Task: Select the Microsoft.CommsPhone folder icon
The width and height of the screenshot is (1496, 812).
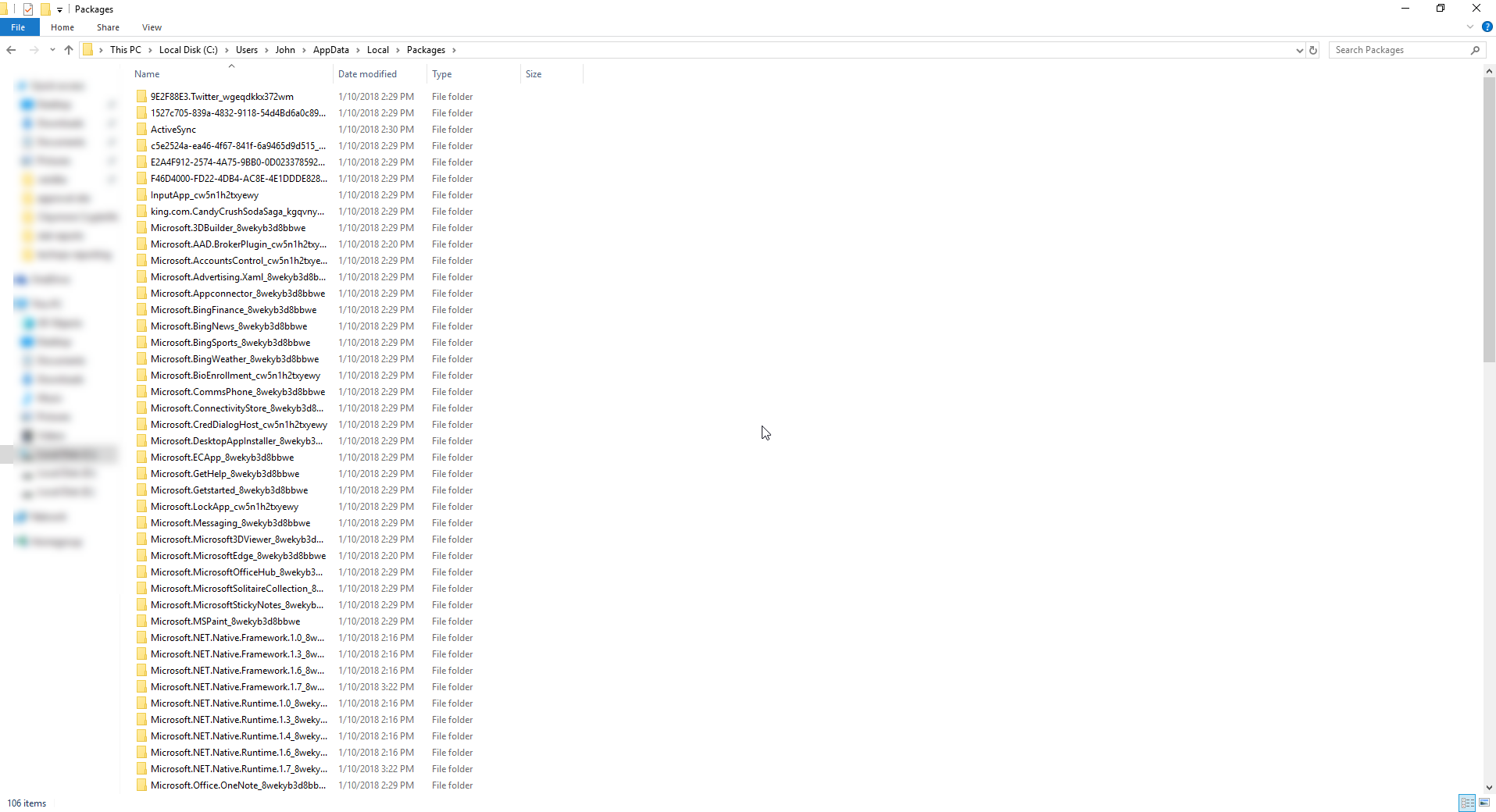Action: [141, 392]
